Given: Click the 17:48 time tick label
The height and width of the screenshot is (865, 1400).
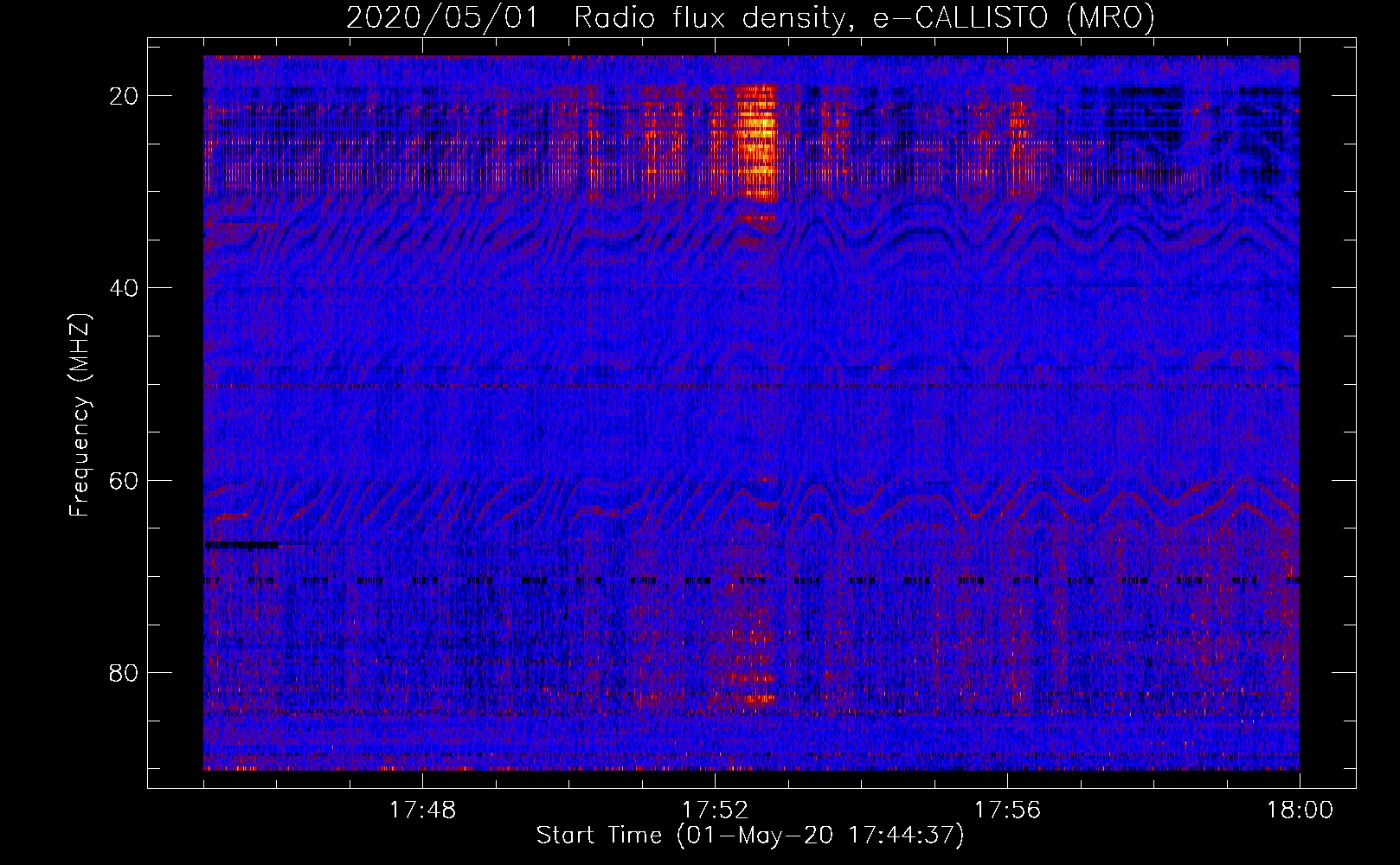Looking at the screenshot, I should point(422,811).
